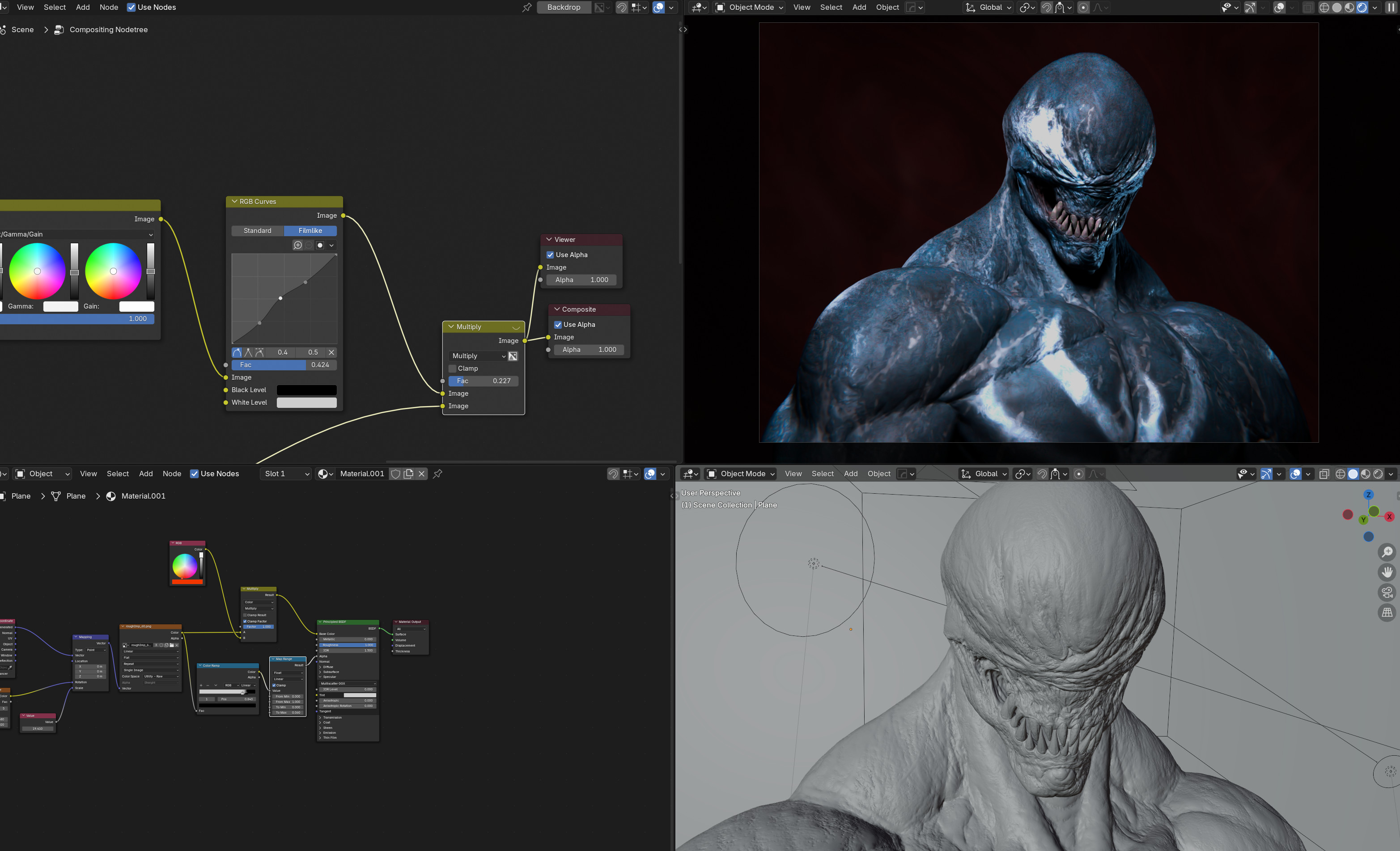The width and height of the screenshot is (1400, 851).
Task: Open Slot 1 dropdown in shader editor
Action: [286, 474]
